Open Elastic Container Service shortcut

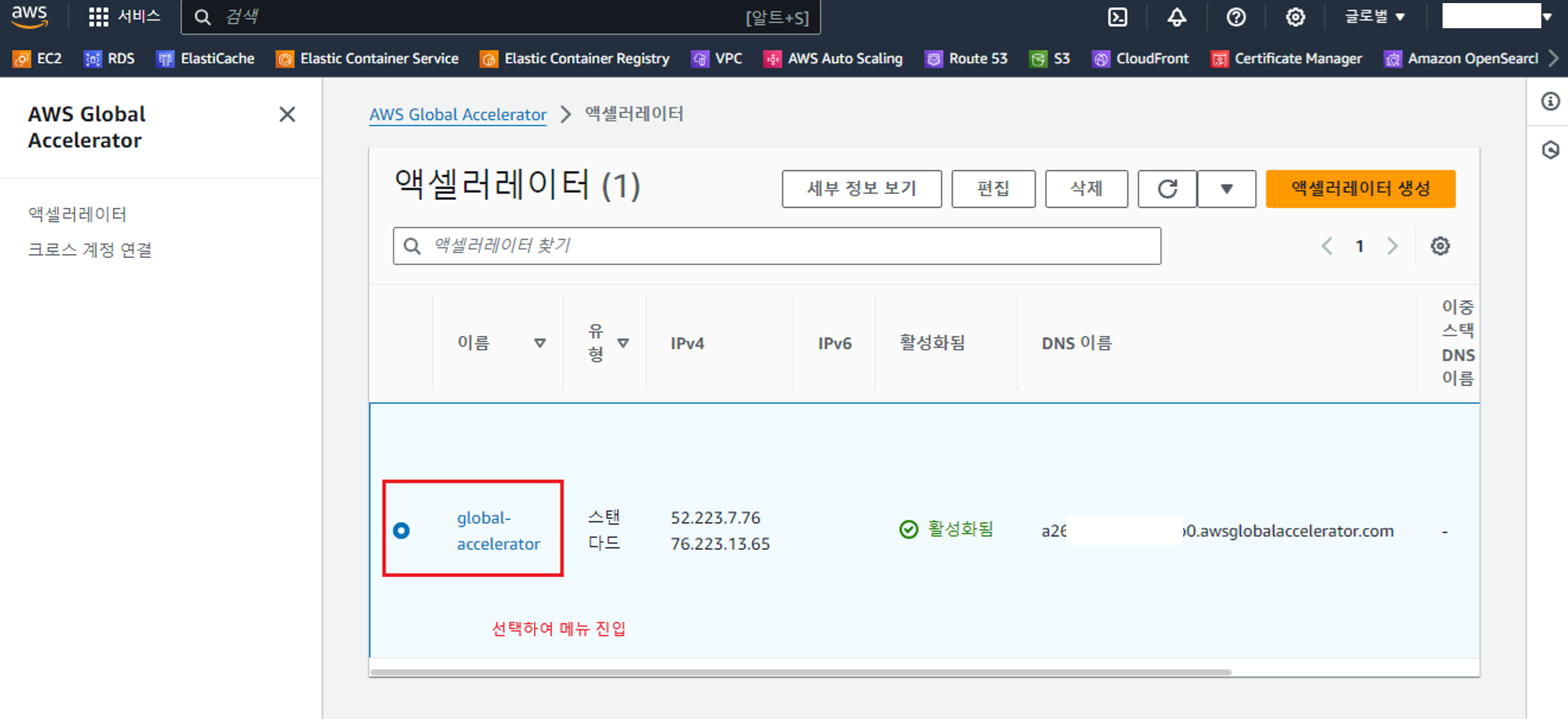pyautogui.click(x=367, y=59)
